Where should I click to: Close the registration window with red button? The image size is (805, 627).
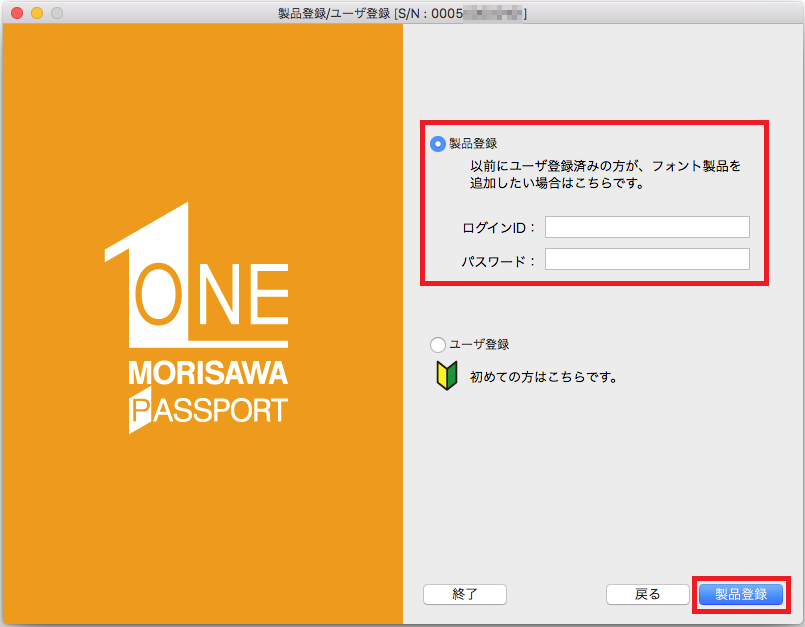click(x=16, y=13)
